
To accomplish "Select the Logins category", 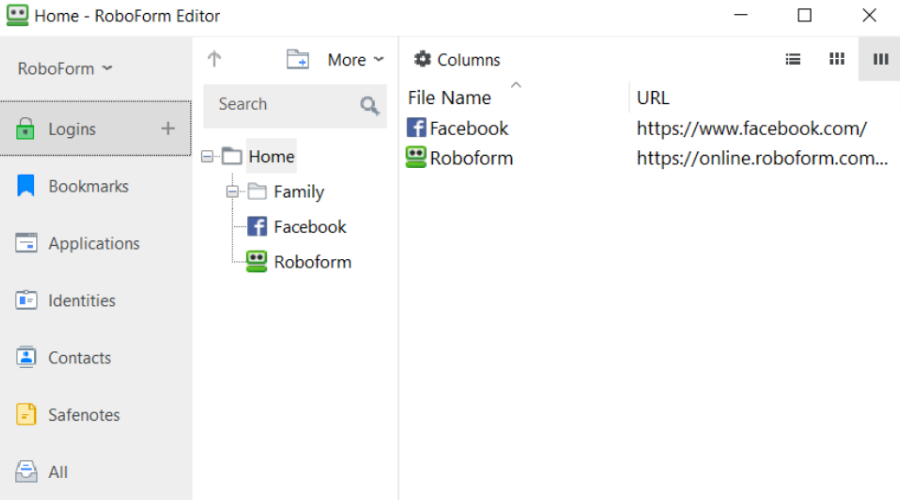I will (95, 129).
